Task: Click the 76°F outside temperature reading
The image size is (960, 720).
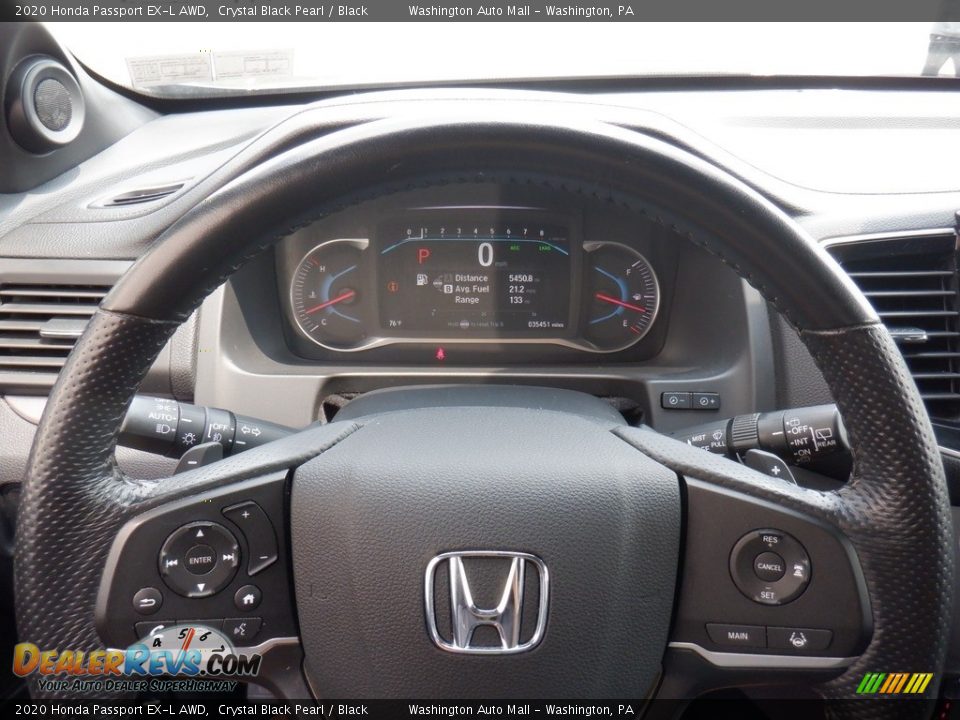Action: (x=395, y=323)
